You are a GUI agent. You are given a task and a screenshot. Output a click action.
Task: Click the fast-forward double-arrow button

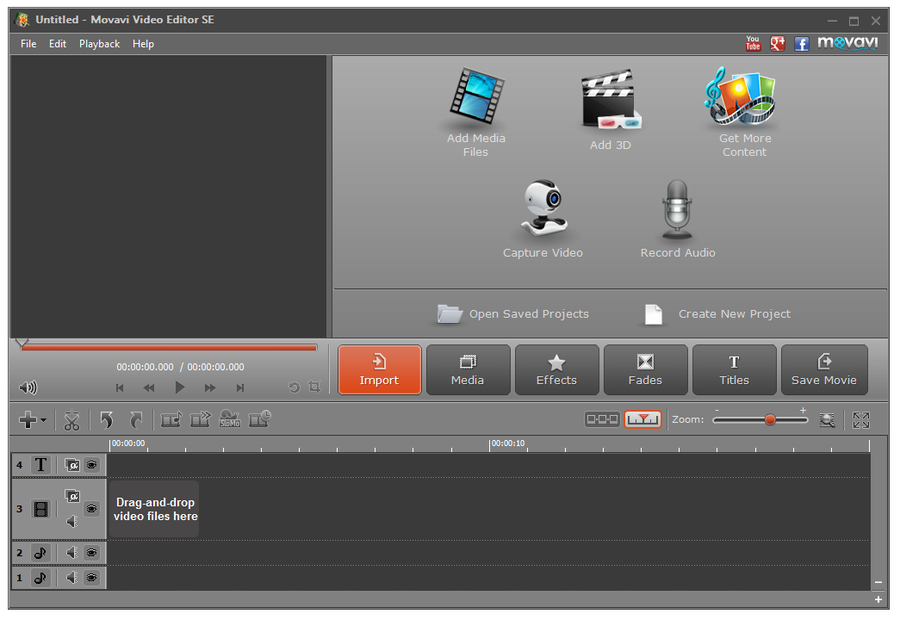click(x=210, y=388)
